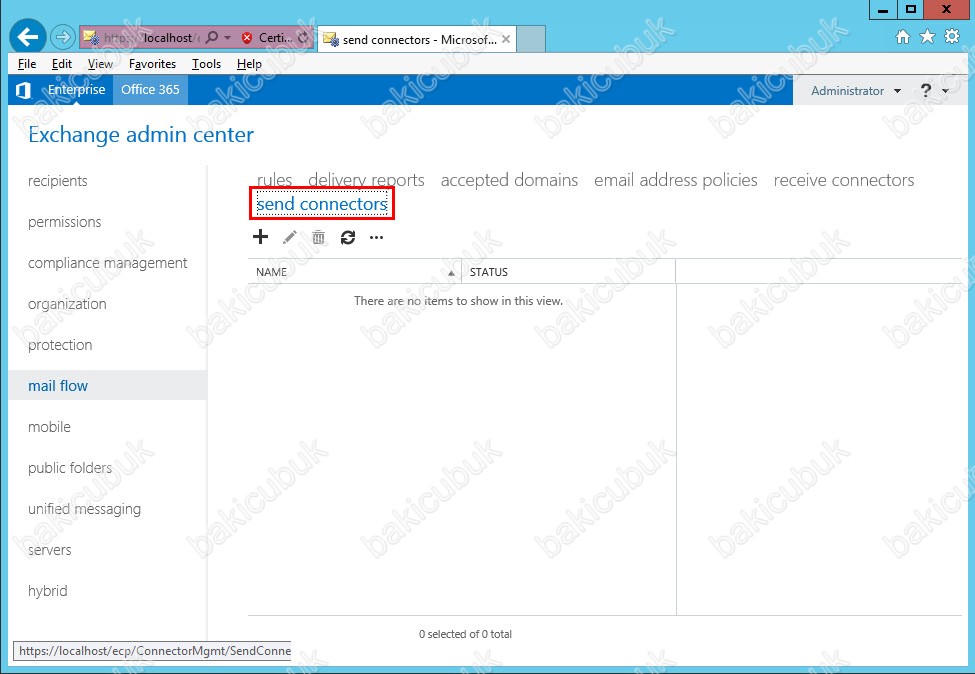Click the Office logo icon

(24, 90)
